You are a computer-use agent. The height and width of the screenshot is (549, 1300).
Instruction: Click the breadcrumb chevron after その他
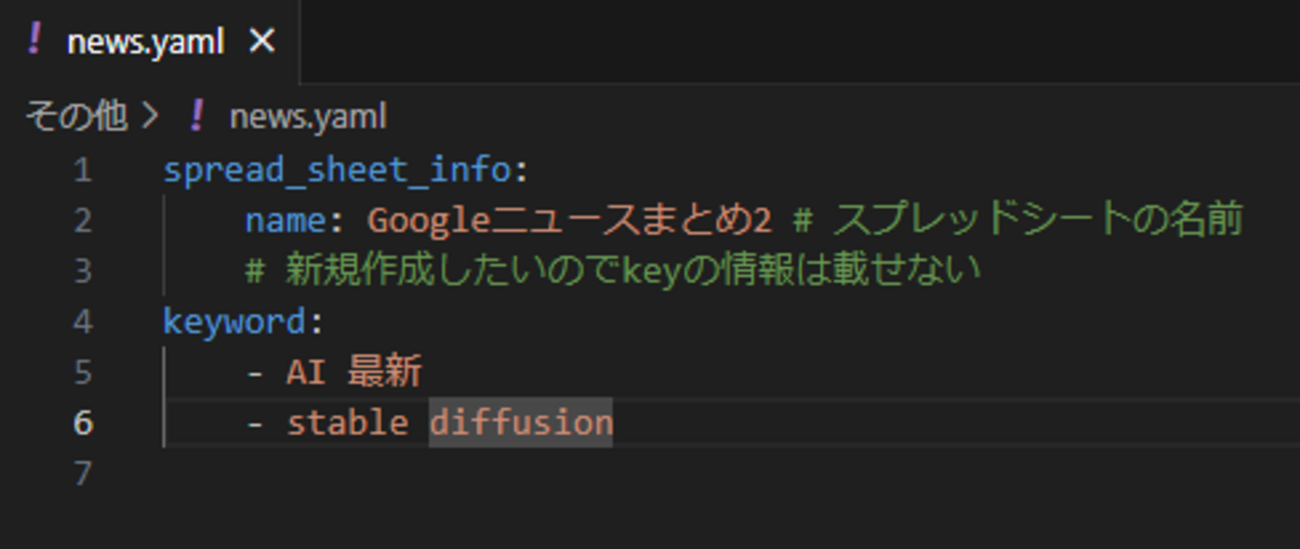pos(150,117)
